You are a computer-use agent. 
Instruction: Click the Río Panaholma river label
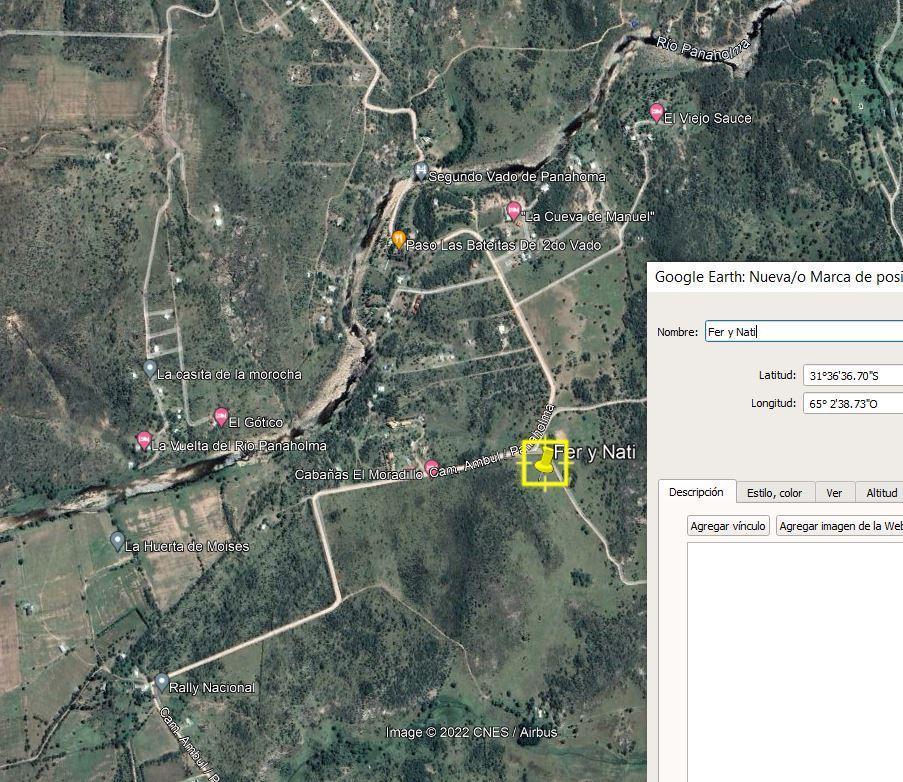tap(703, 49)
